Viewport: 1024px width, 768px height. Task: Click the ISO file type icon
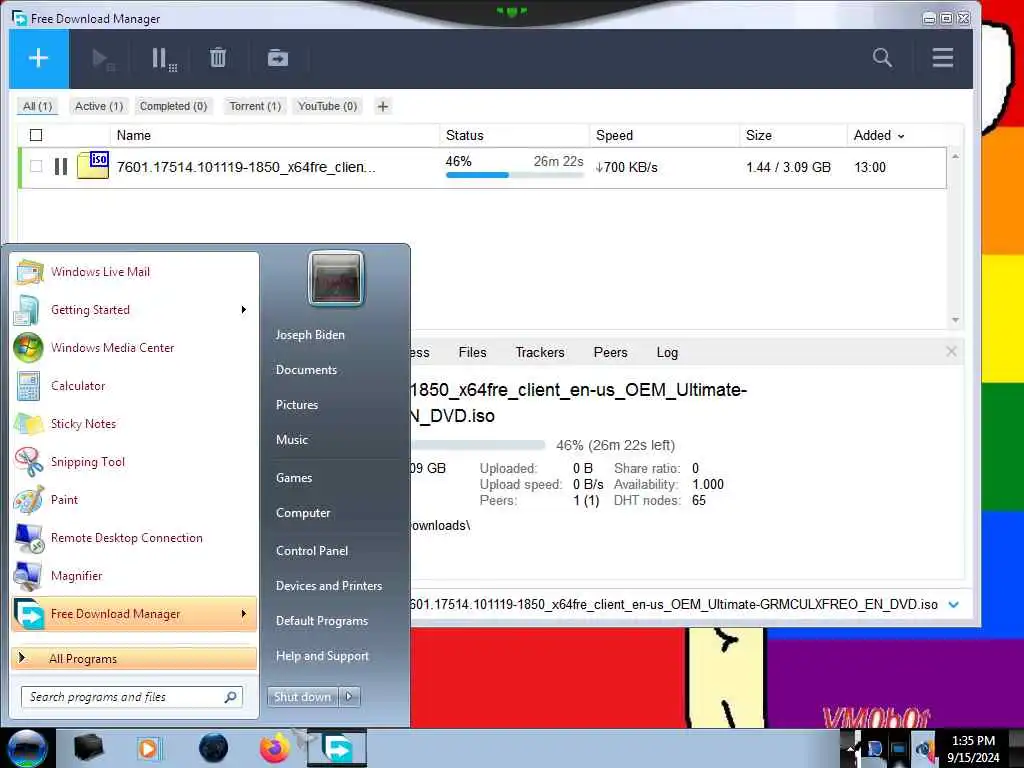[93, 165]
